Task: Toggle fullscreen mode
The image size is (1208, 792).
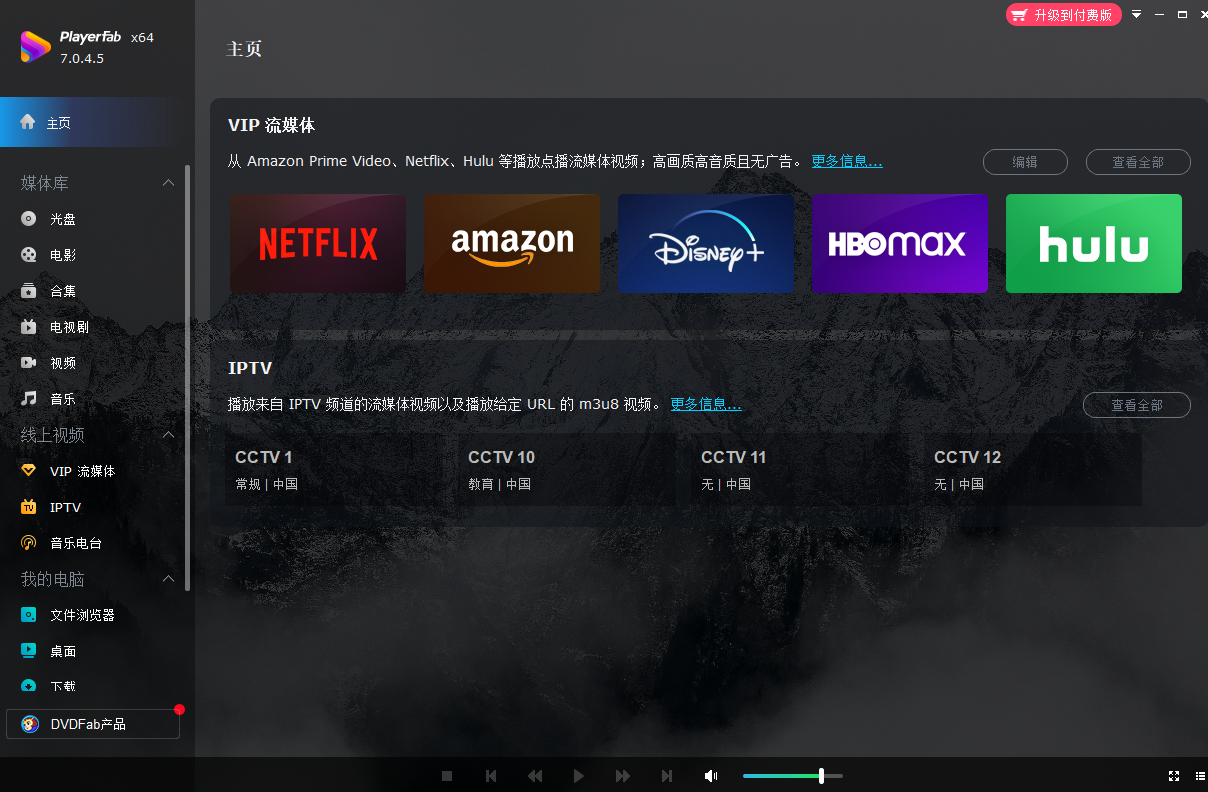Action: click(1173, 776)
